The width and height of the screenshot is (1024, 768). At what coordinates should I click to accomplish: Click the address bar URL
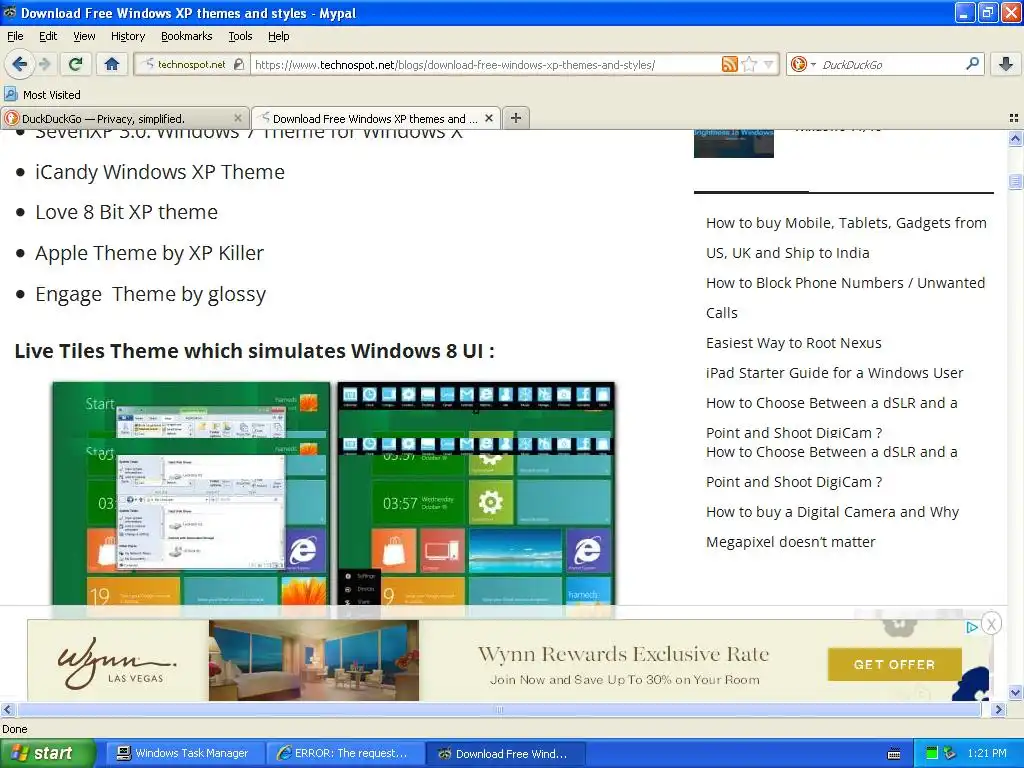pyautogui.click(x=455, y=65)
